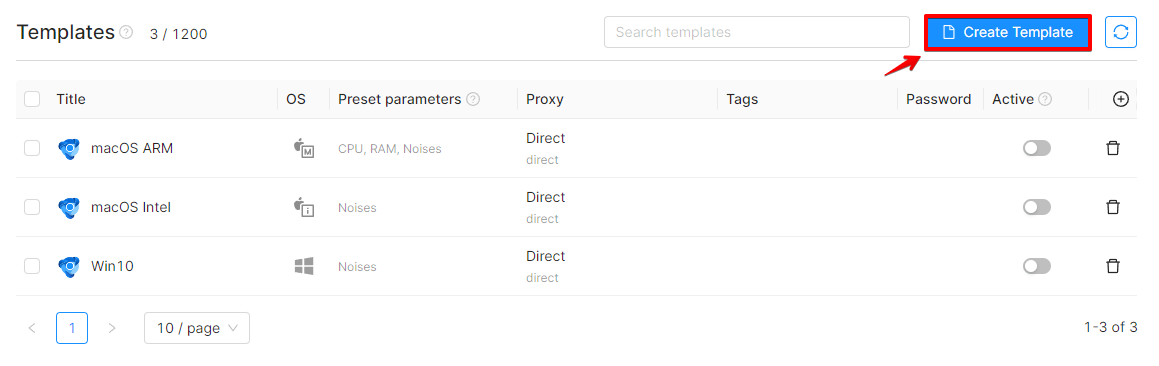Screen dimensions: 1159x366
Task: Click the Create Template button
Action: [x=1008, y=33]
